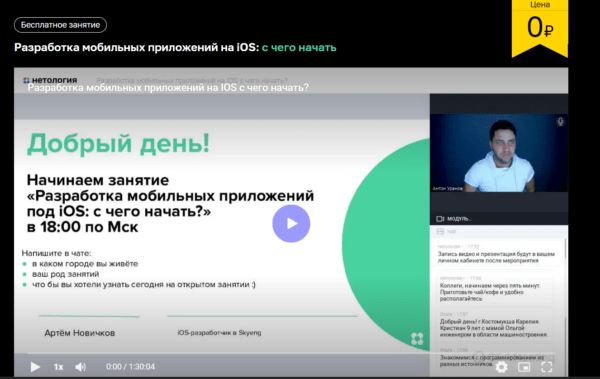The image size is (600, 379).
Task: Change playback speed from 1x
Action: (58, 367)
